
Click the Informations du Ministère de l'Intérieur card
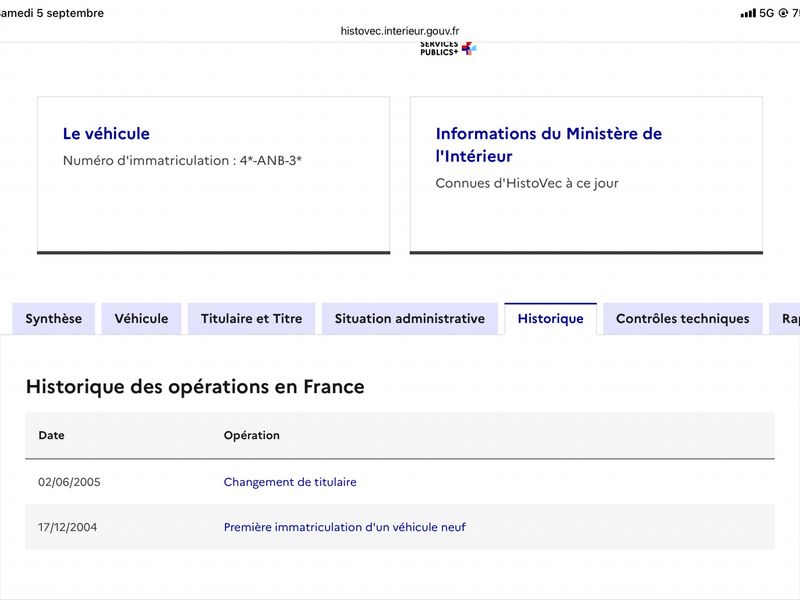pyautogui.click(x=586, y=174)
